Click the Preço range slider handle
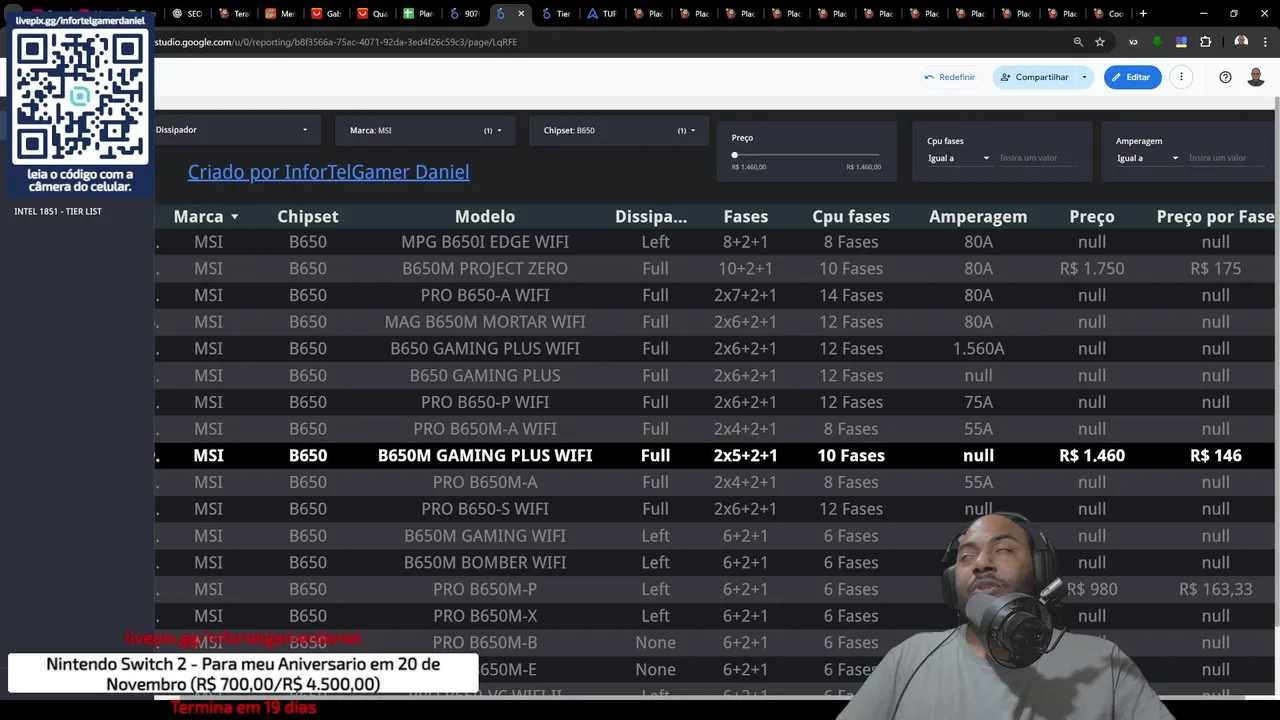The width and height of the screenshot is (1280, 720). pos(734,155)
